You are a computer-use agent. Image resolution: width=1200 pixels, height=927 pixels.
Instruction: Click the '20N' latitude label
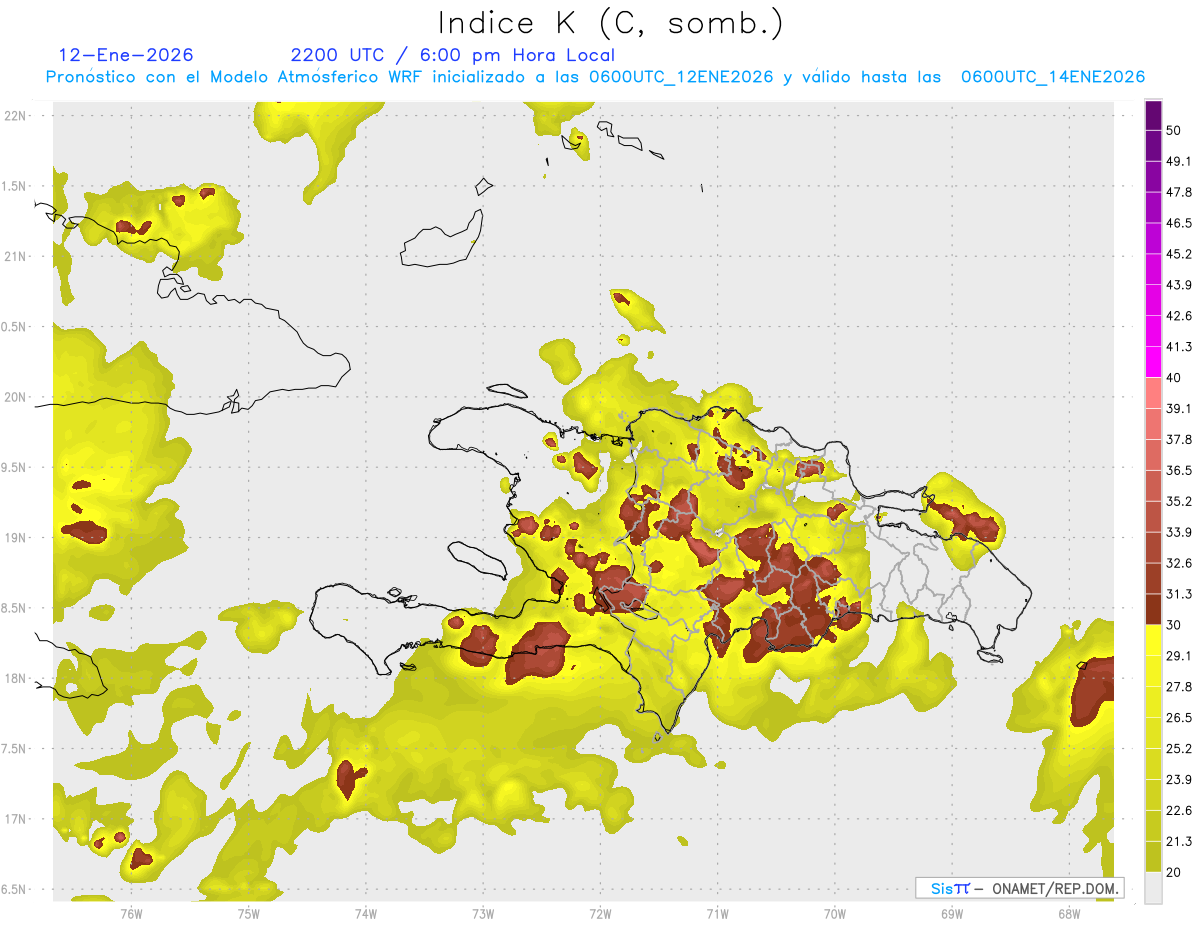click(x=15, y=397)
